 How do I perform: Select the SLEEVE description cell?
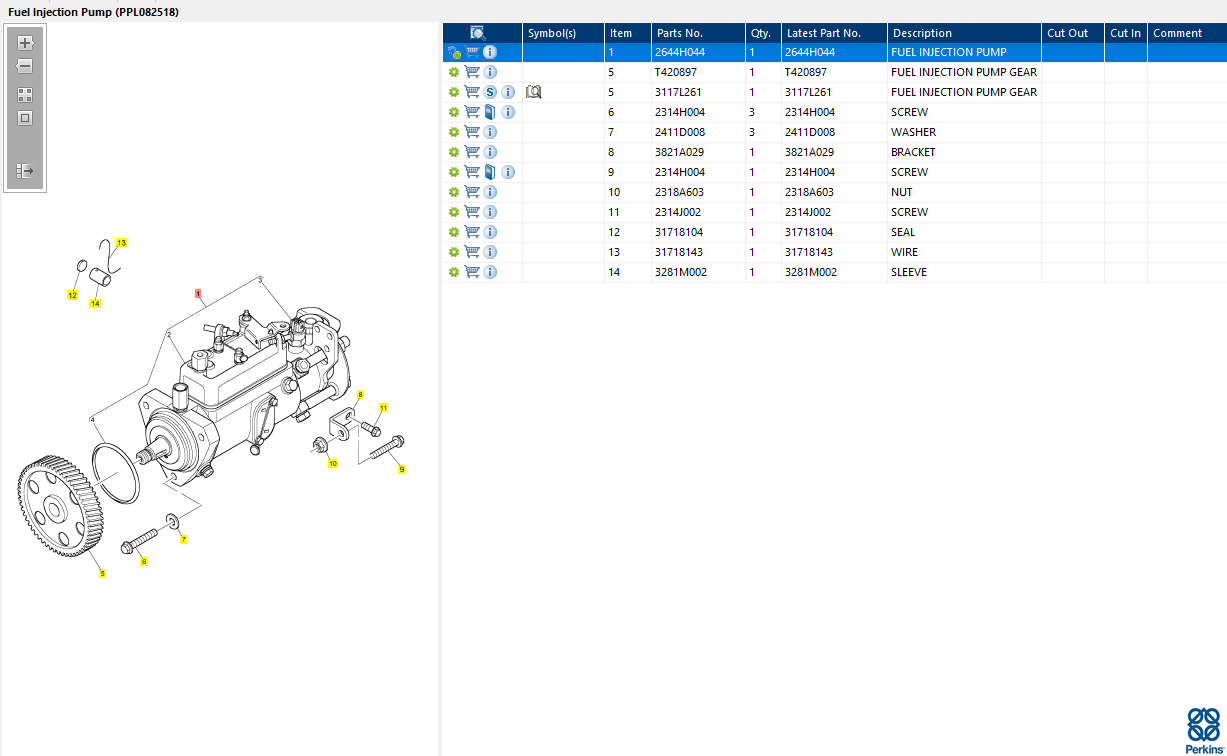965,272
